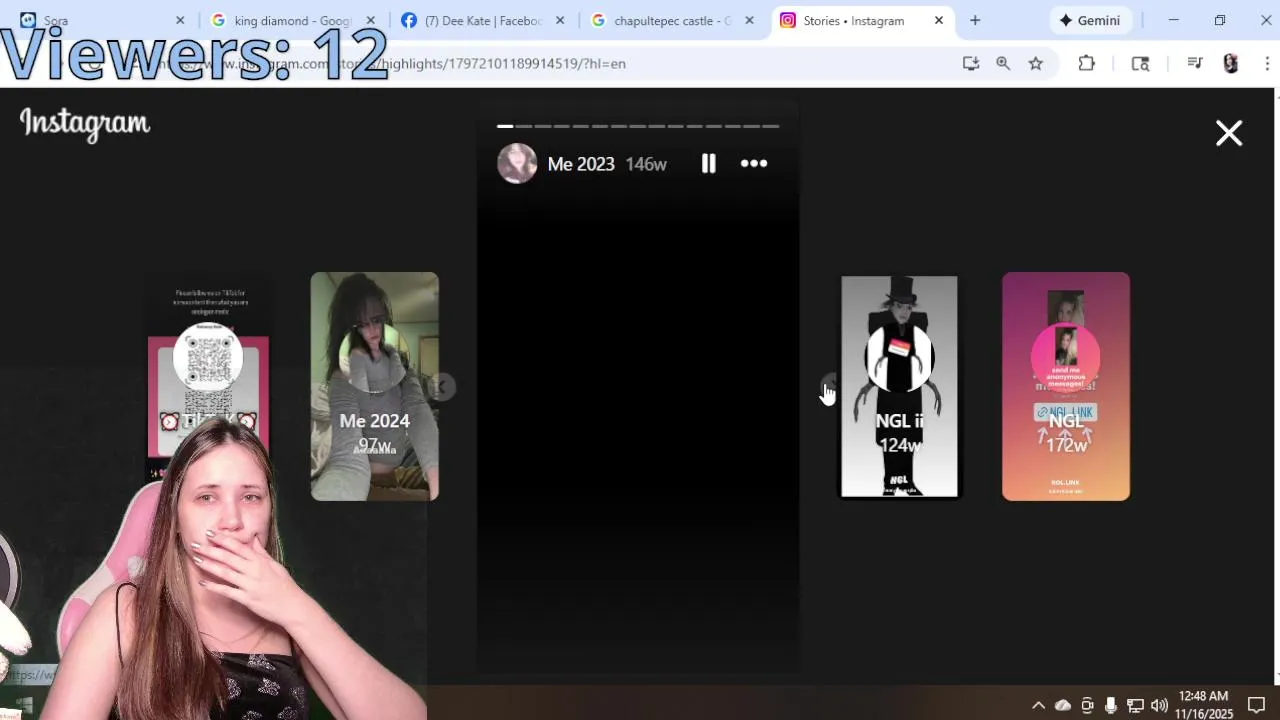The height and width of the screenshot is (720, 1280).
Task: Open the NGL 172w highlight thumbnail
Action: (1066, 386)
